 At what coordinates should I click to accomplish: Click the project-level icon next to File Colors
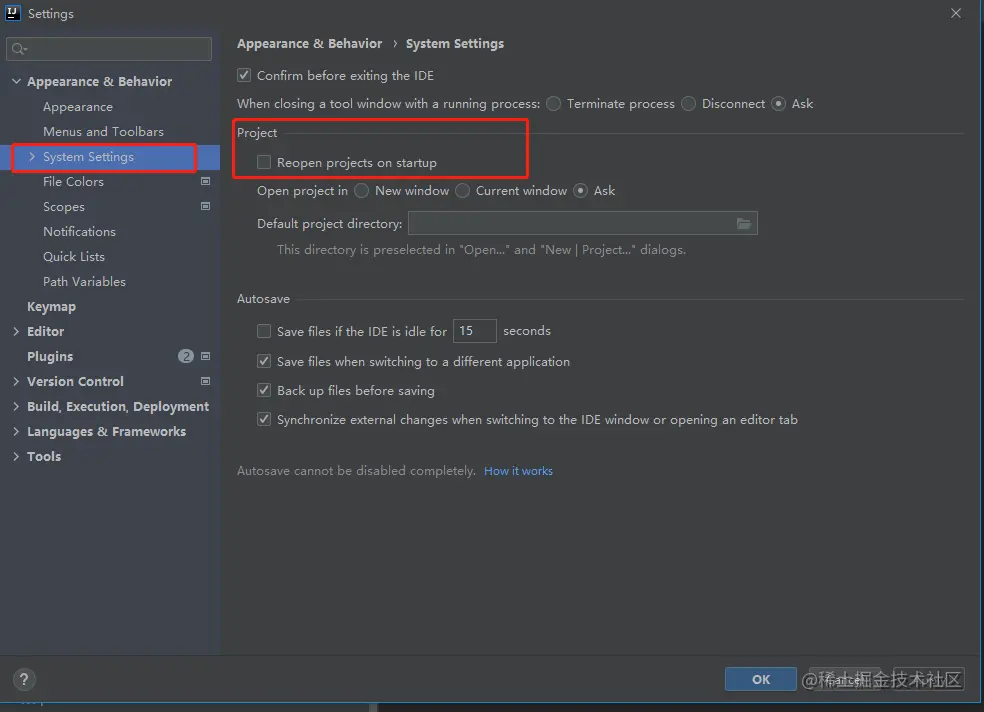click(205, 181)
